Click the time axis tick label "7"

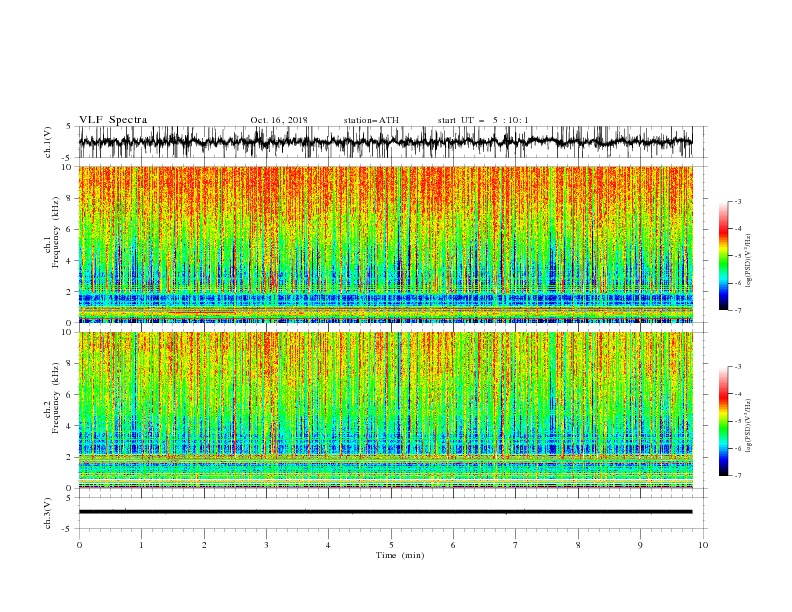(516, 545)
